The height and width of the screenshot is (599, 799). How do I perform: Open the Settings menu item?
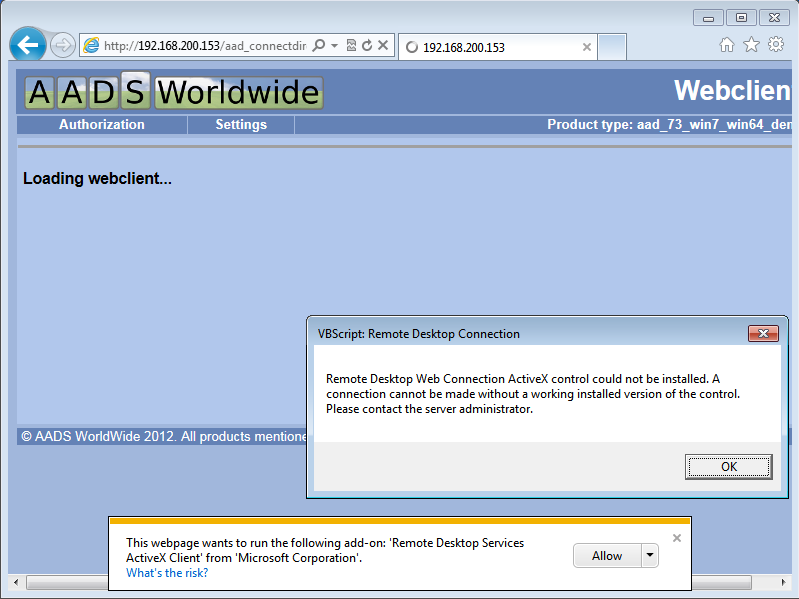point(241,125)
